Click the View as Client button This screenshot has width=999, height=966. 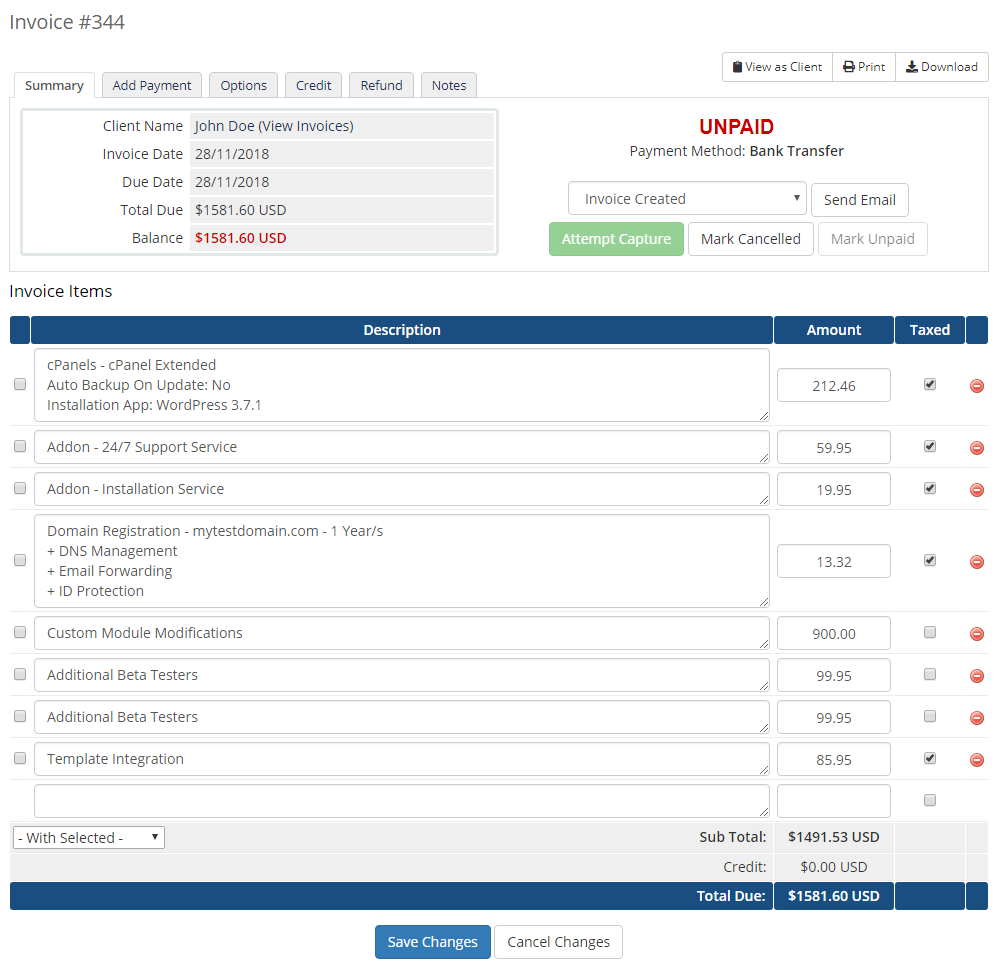click(x=777, y=67)
